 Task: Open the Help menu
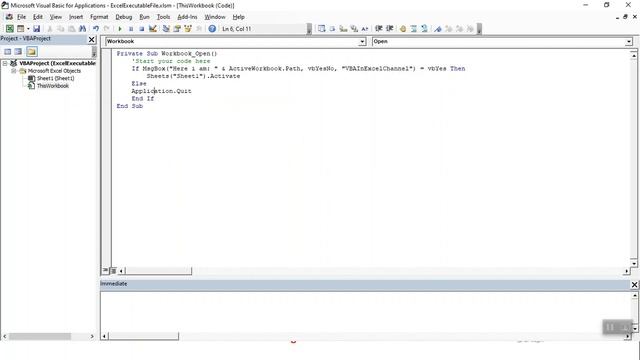[238, 17]
